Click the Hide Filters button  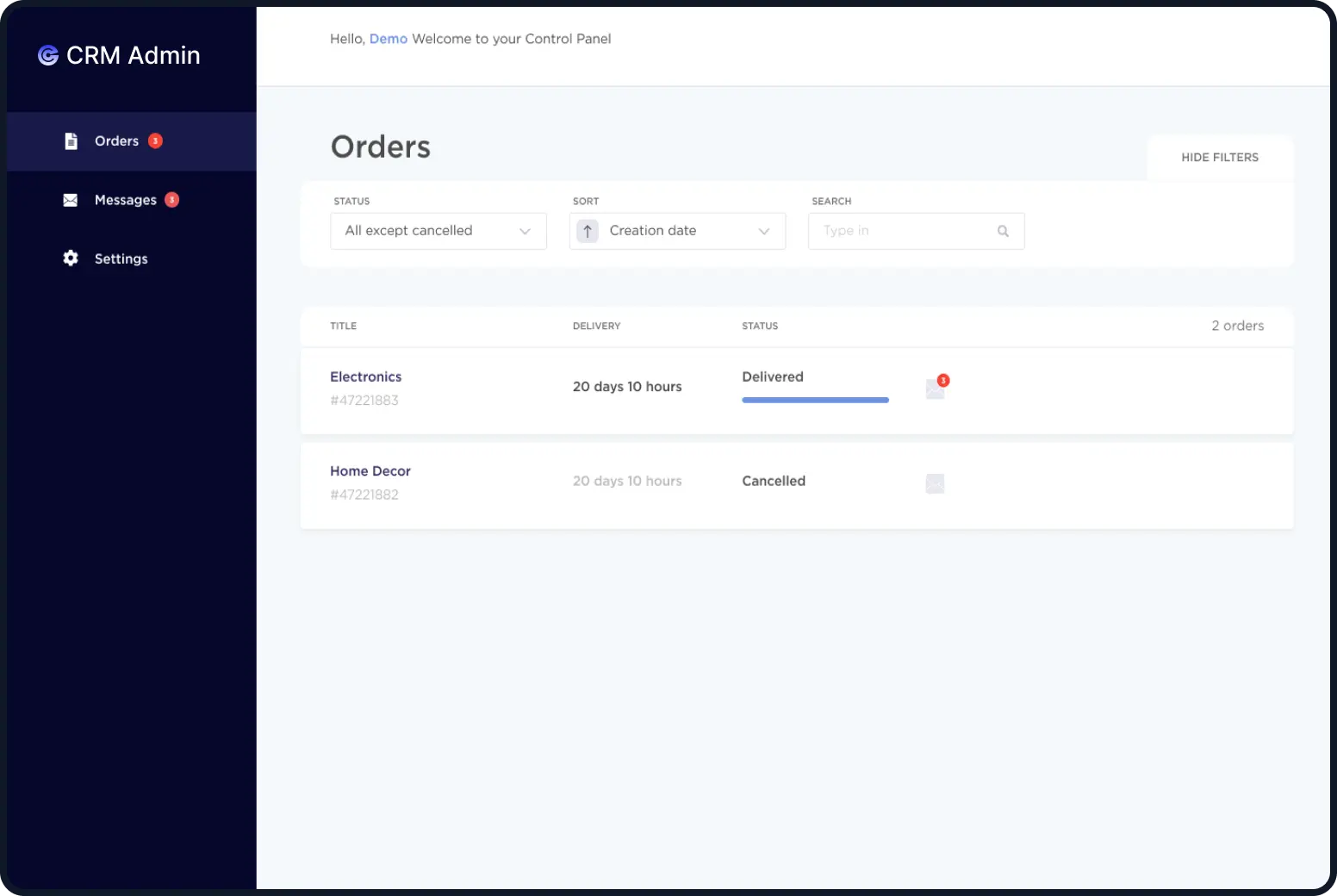1220,158
